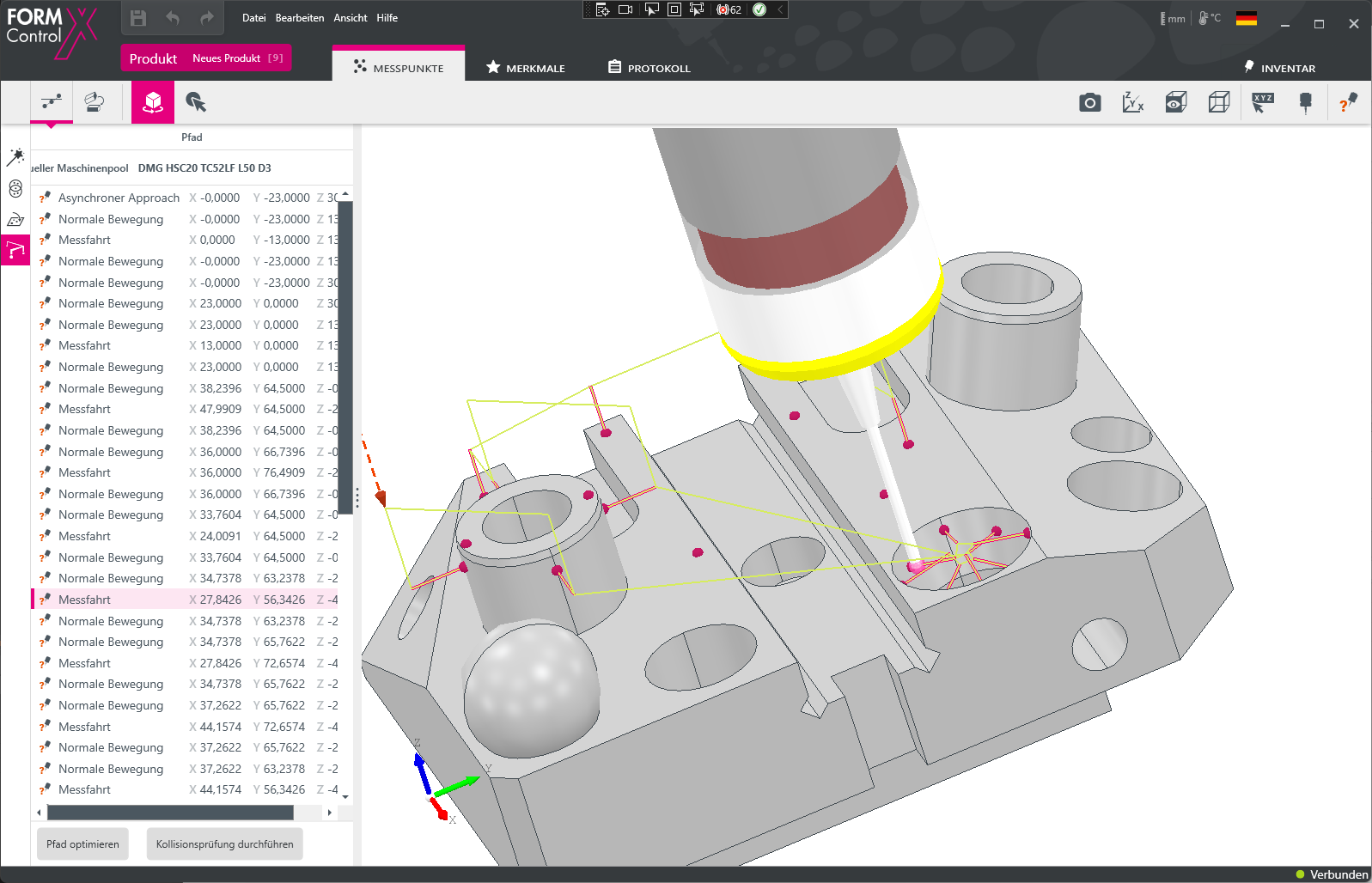
Task: Open the PROTOKOLL tab
Action: pyautogui.click(x=649, y=67)
